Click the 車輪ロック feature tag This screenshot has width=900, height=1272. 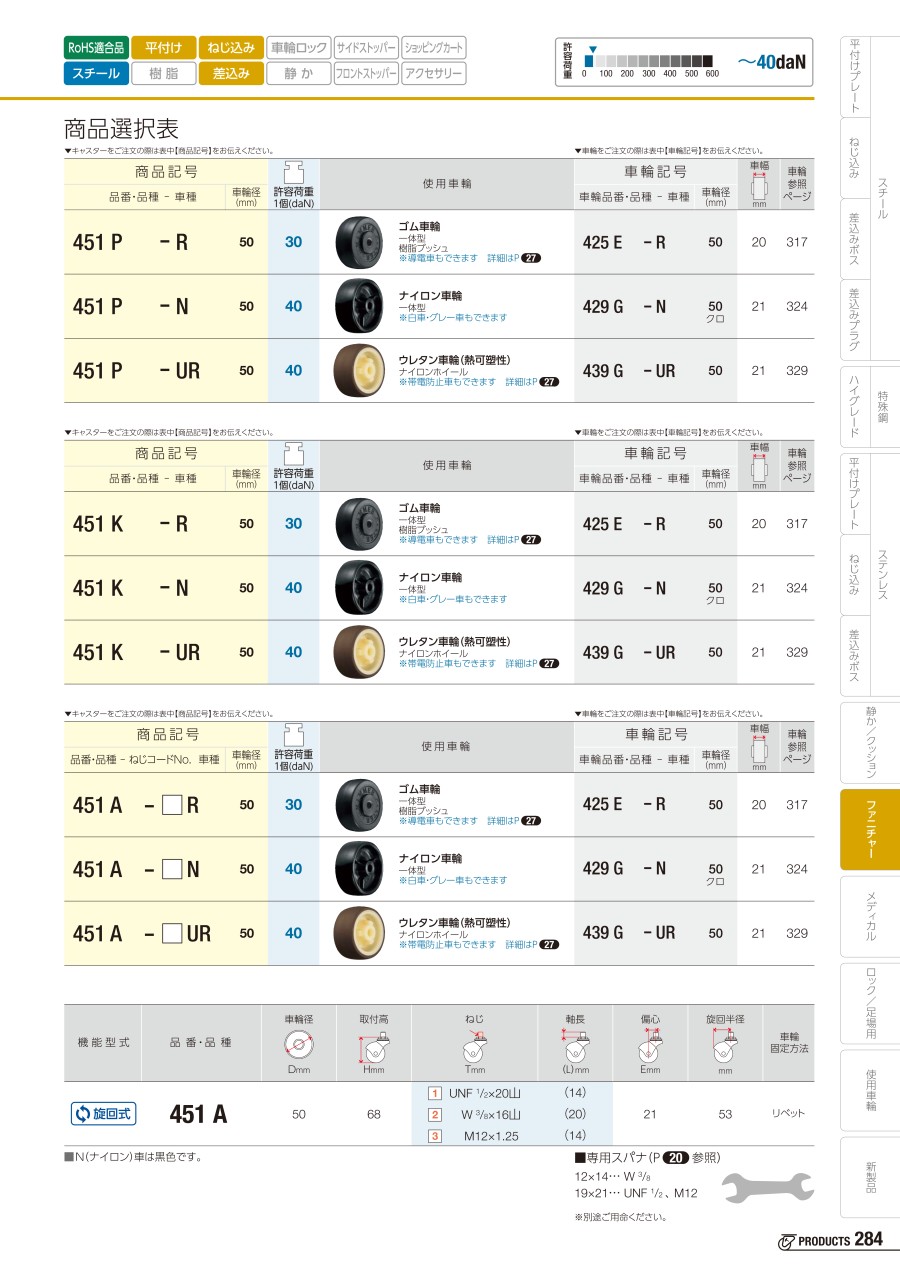[x=298, y=47]
